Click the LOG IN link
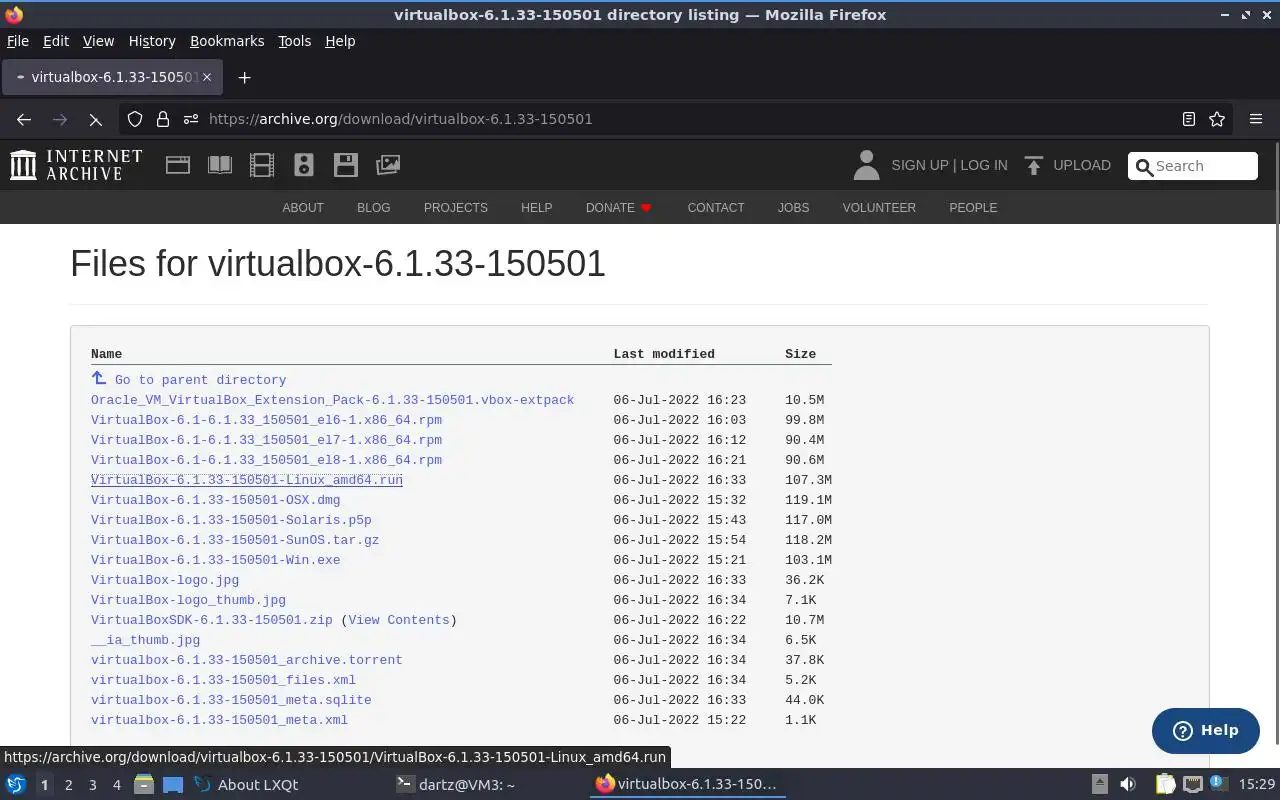The width and height of the screenshot is (1280, 800). [984, 165]
